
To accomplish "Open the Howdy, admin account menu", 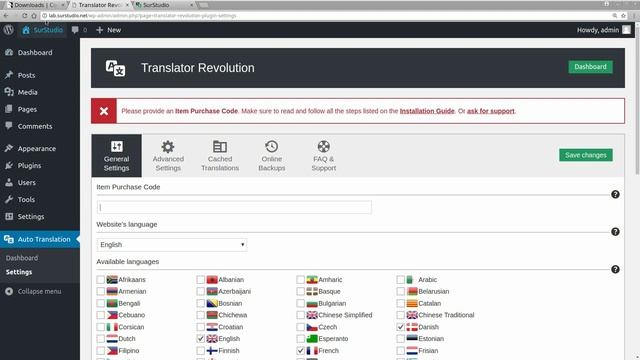I will click(x=604, y=30).
